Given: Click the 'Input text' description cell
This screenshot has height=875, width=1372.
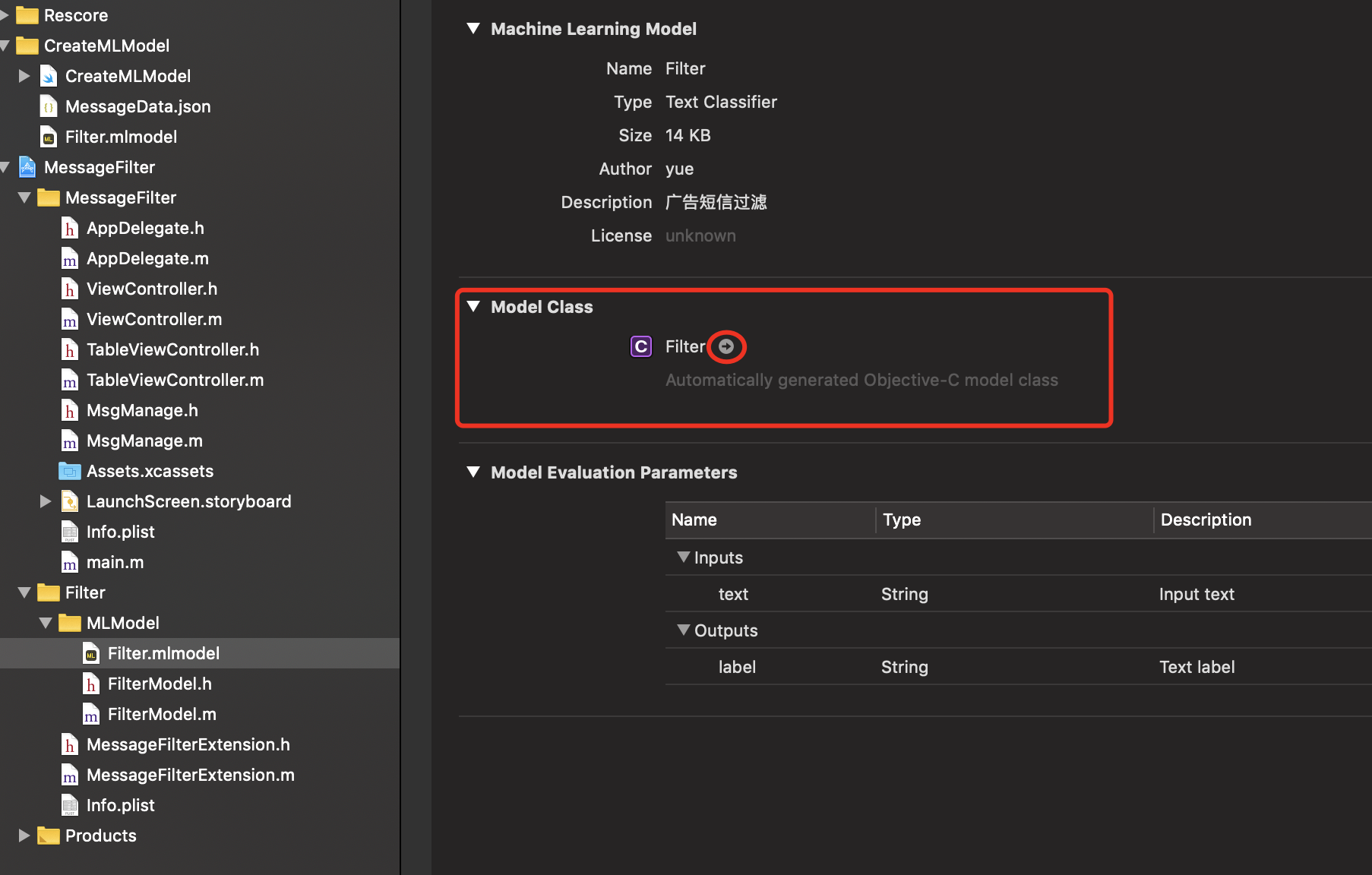Looking at the screenshot, I should pyautogui.click(x=1197, y=594).
